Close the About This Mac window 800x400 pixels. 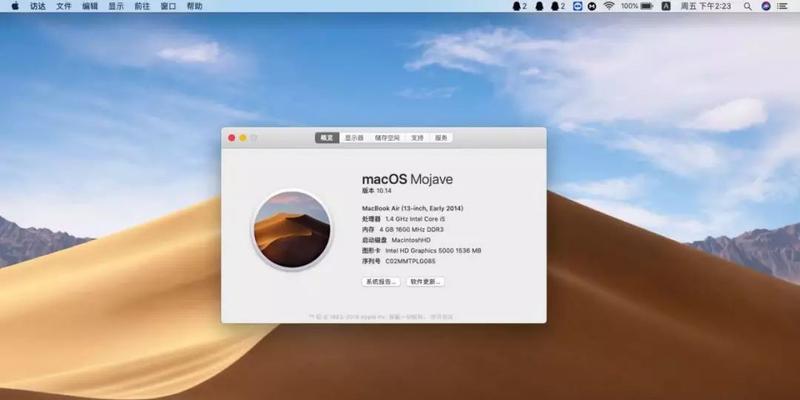click(x=232, y=138)
